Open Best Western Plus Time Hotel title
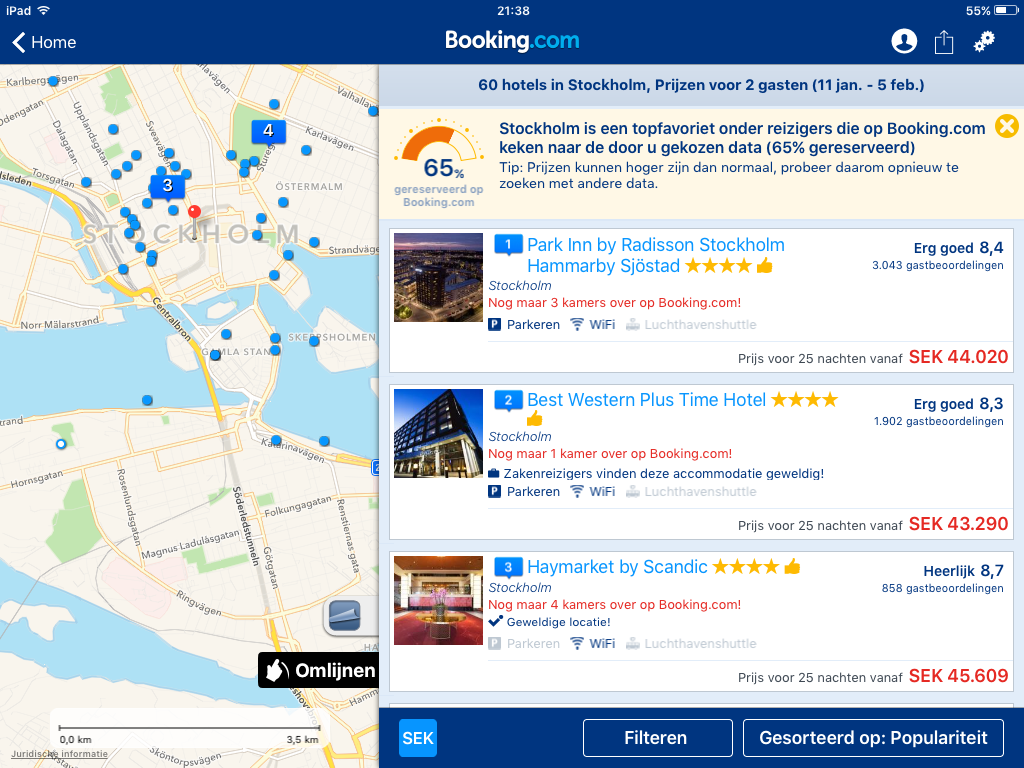This screenshot has width=1024, height=768. tap(646, 400)
